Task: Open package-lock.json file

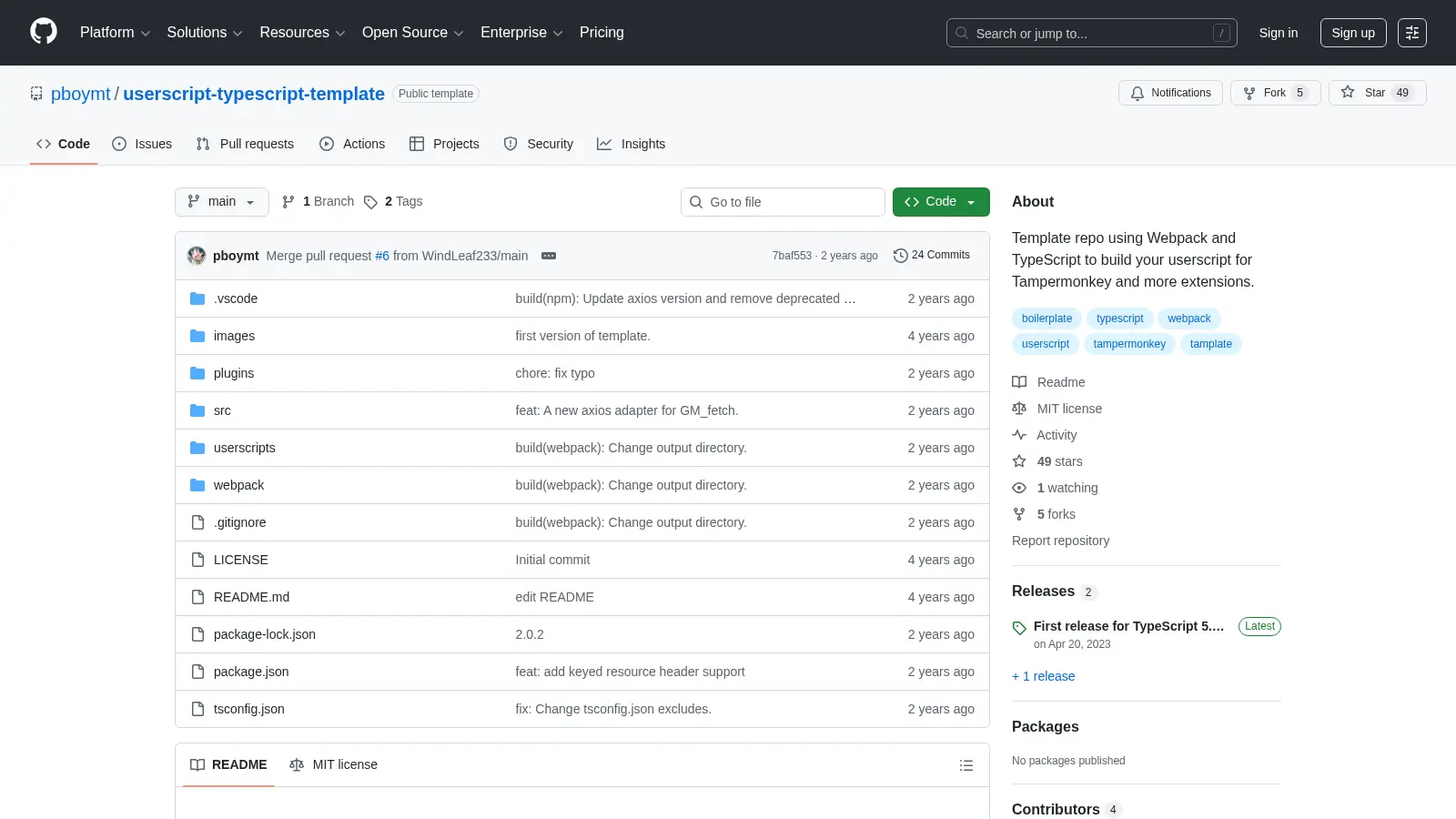Action: pyautogui.click(x=265, y=634)
